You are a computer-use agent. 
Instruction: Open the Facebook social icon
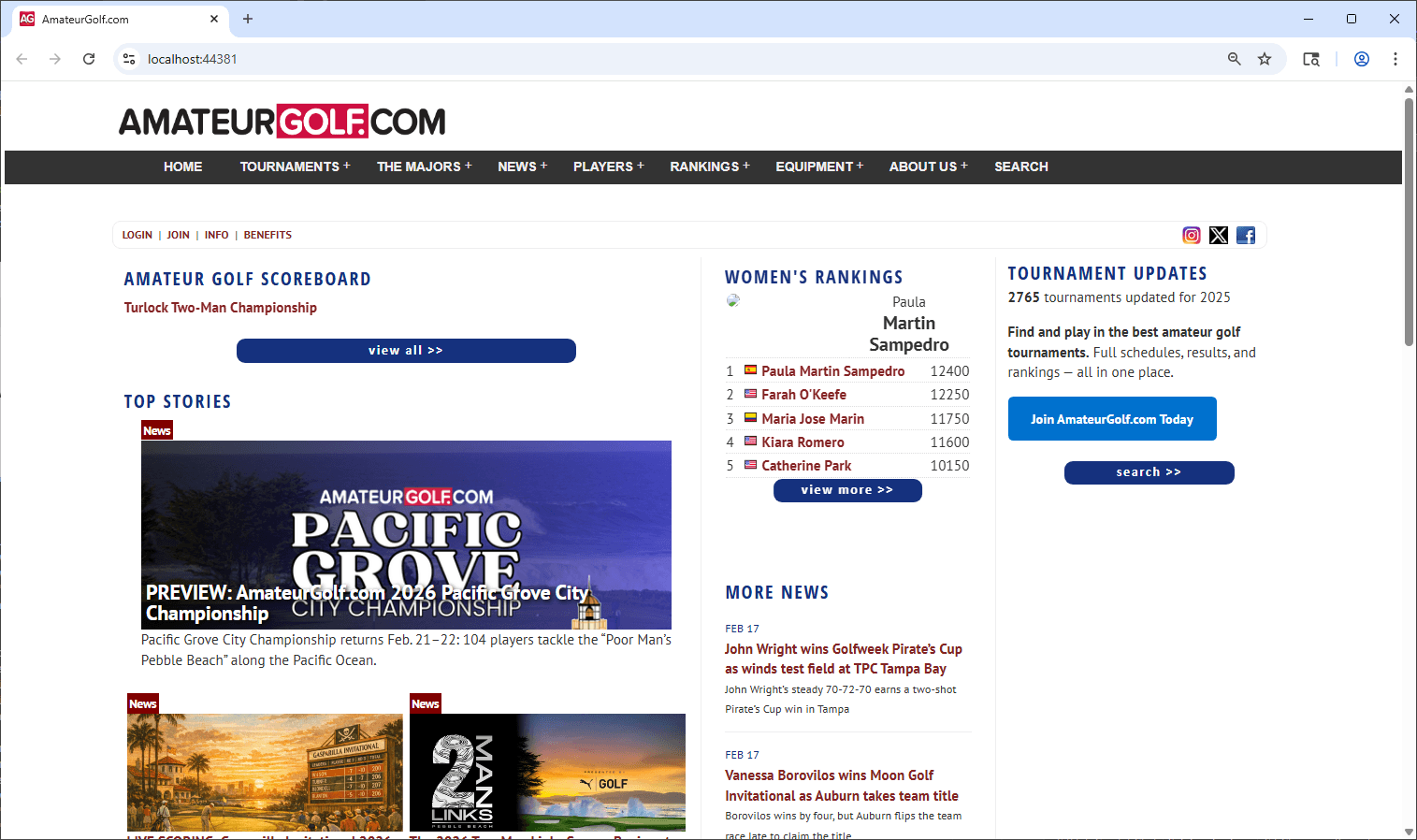tap(1245, 236)
